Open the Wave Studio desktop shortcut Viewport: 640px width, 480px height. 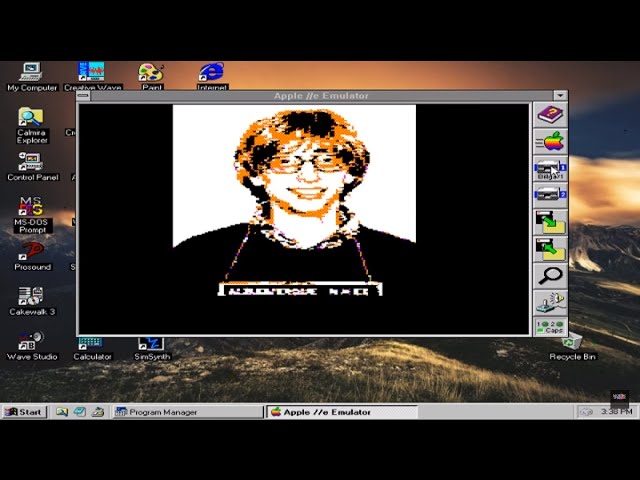tap(32, 346)
